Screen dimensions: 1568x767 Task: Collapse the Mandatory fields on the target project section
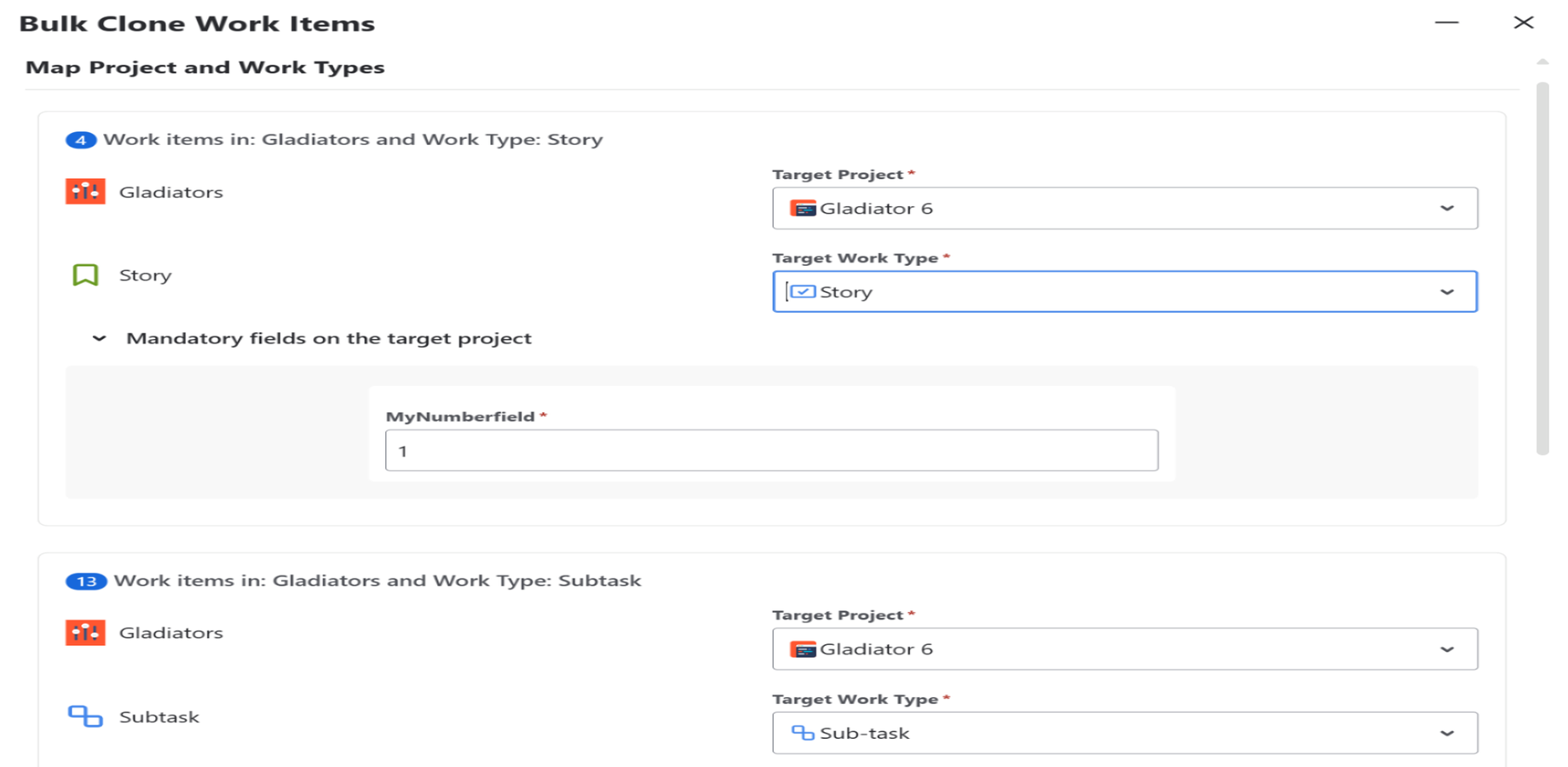[x=99, y=337]
